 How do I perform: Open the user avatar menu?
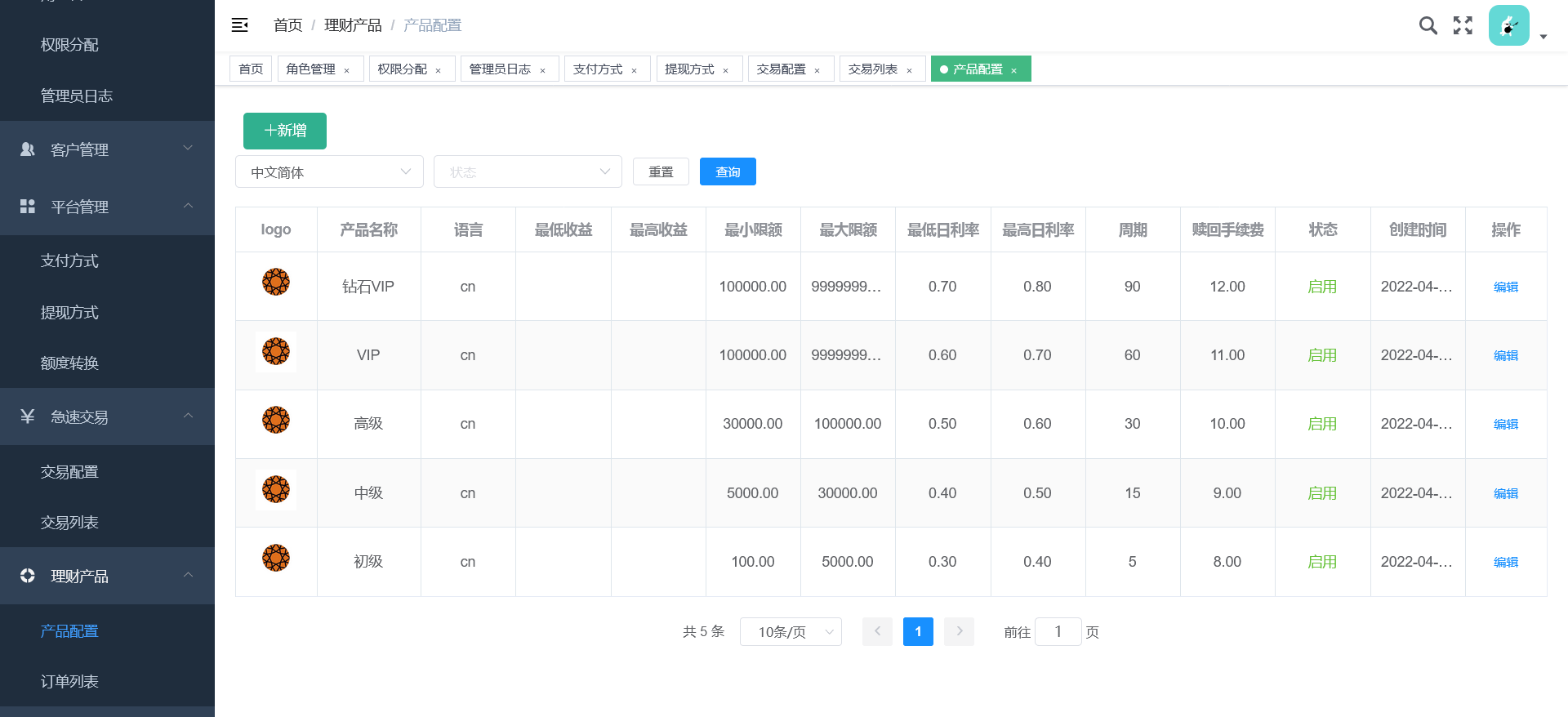pos(1509,25)
